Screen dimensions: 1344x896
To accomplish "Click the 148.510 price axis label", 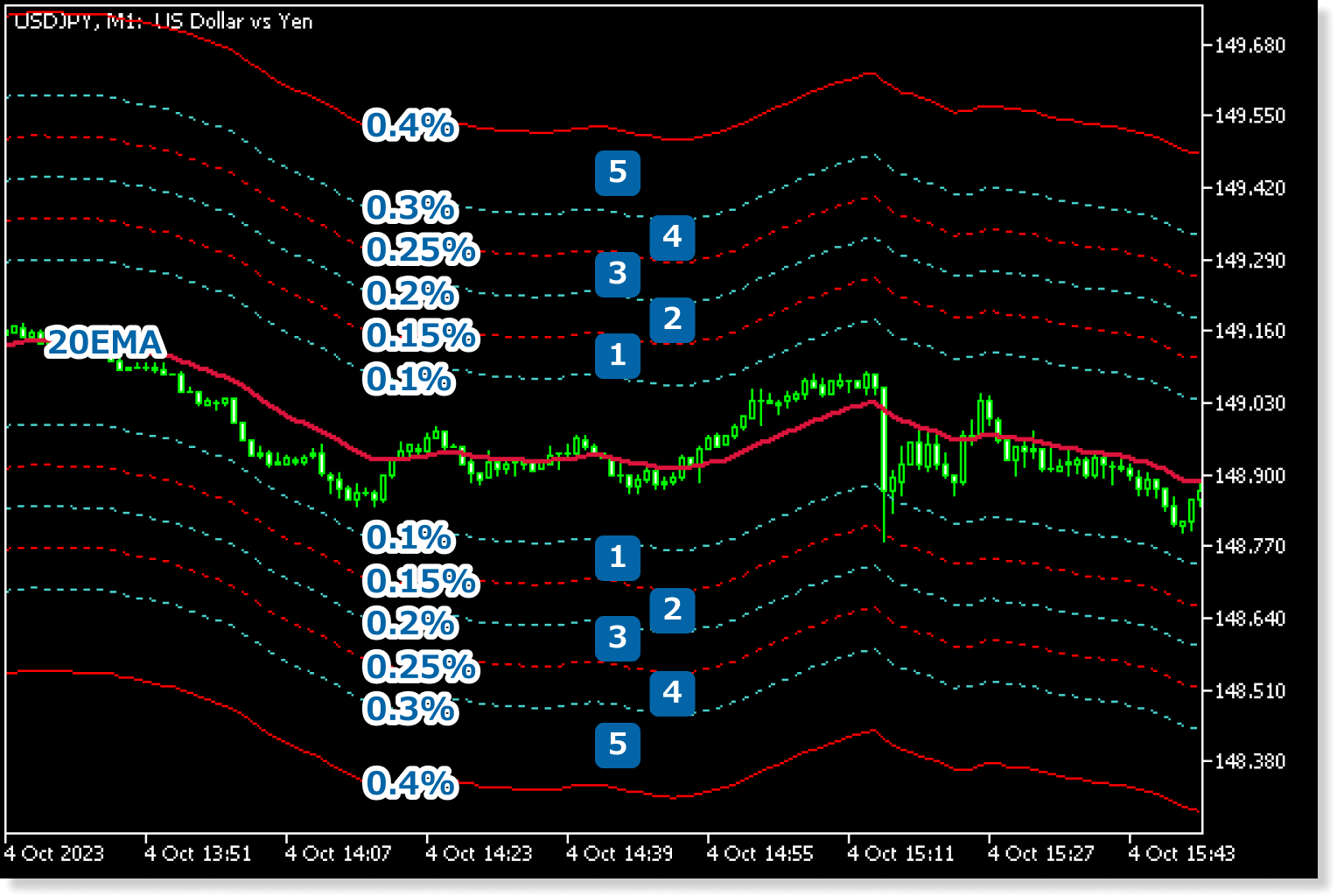I will pyautogui.click(x=1249, y=691).
